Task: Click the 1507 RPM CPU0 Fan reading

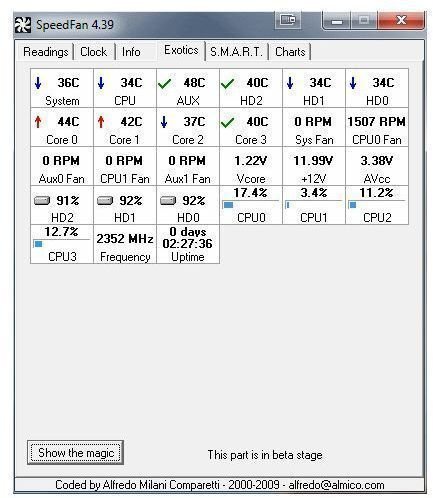Action: [x=377, y=127]
